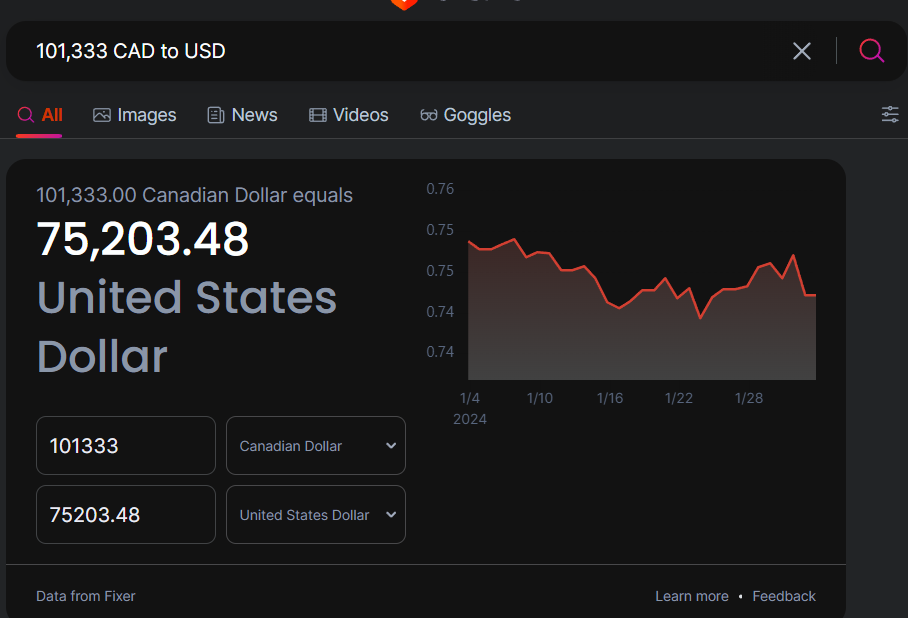Screen dimensions: 908x618
Task: Click the 1/22 date label on chart
Action: tap(679, 398)
